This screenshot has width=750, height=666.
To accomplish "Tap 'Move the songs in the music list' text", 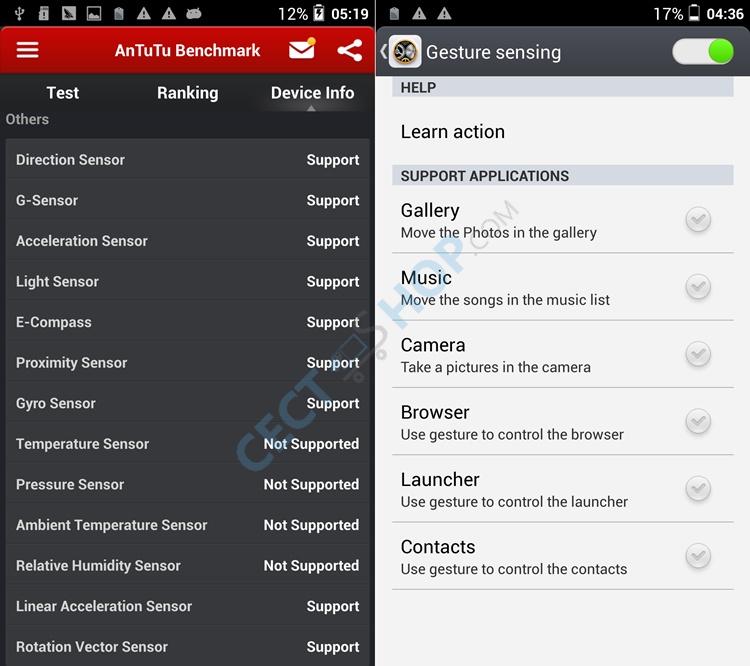I will pos(506,300).
